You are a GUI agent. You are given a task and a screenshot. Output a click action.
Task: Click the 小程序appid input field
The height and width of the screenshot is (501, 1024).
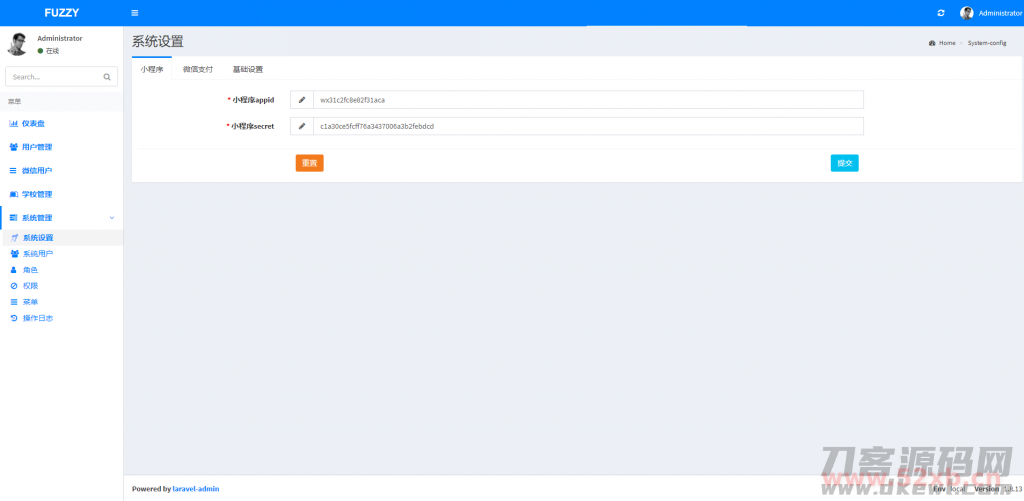[587, 100]
